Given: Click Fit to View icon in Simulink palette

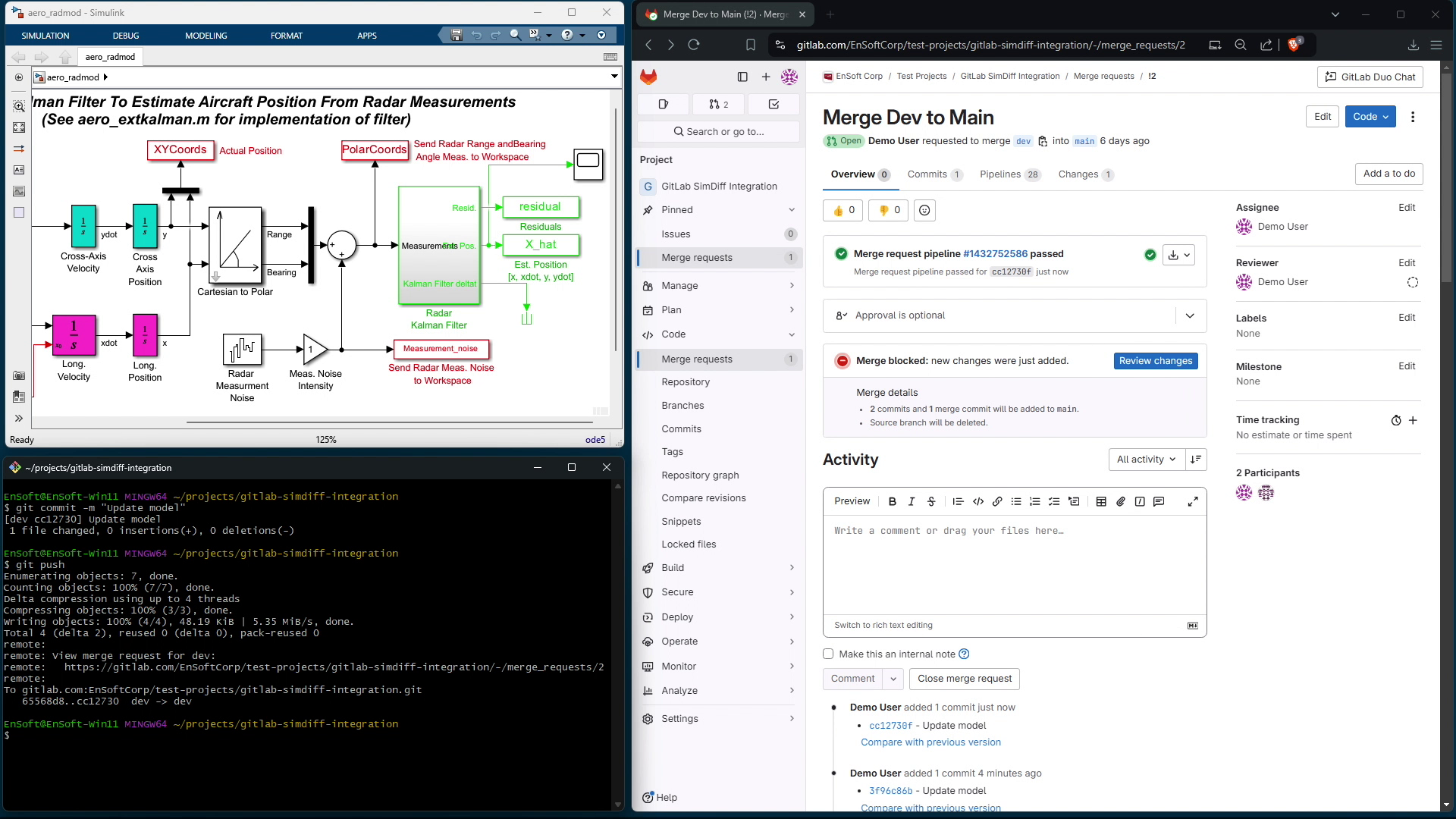Looking at the screenshot, I should coord(19,127).
